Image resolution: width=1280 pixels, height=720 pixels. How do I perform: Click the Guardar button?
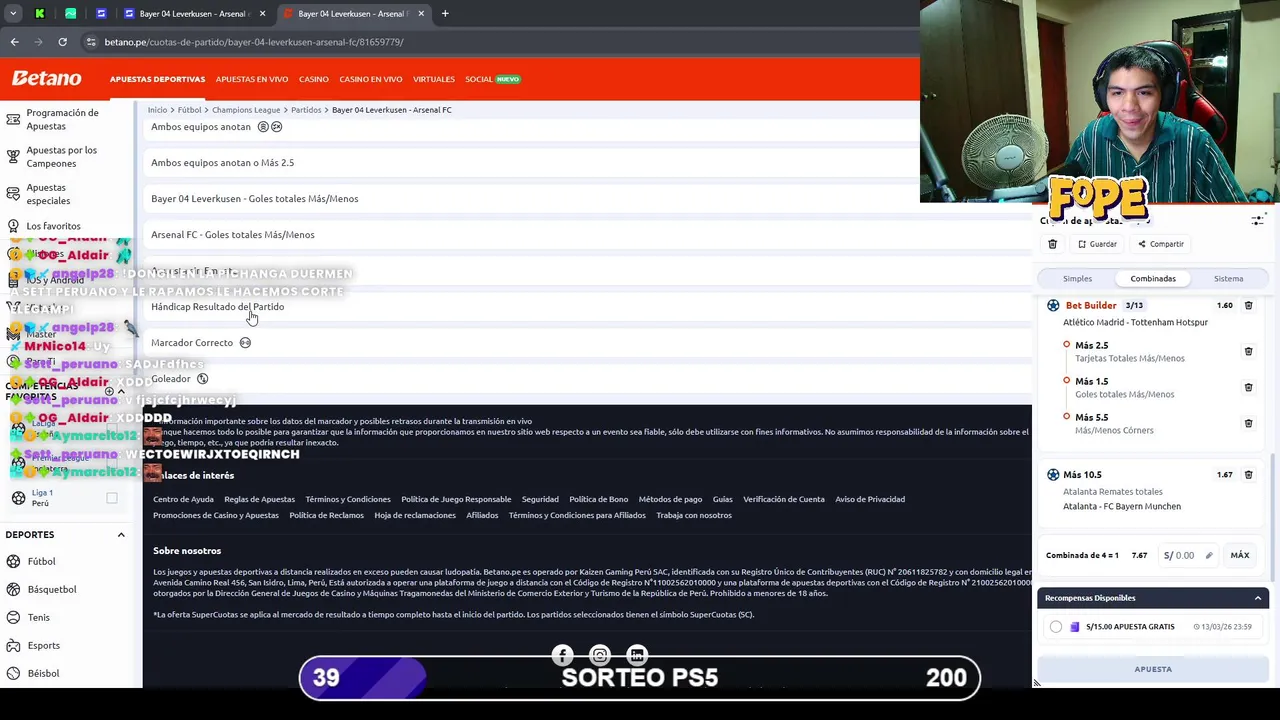1097,244
